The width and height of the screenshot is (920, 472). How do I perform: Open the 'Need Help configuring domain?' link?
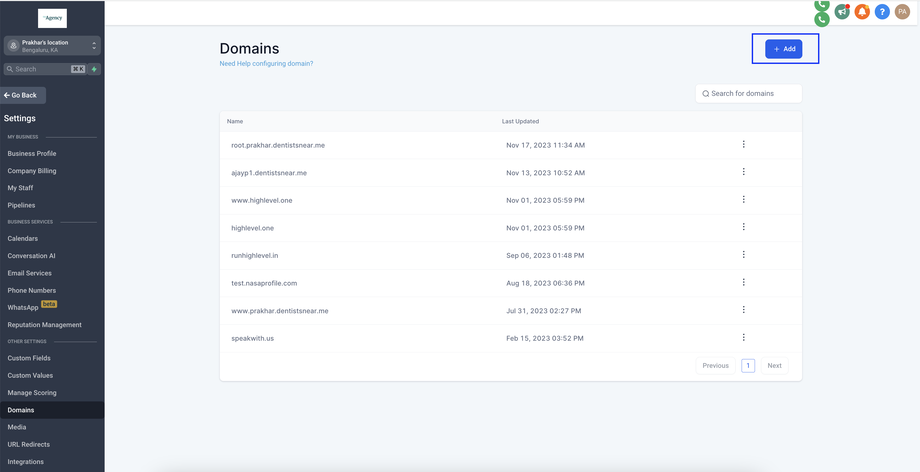(266, 64)
